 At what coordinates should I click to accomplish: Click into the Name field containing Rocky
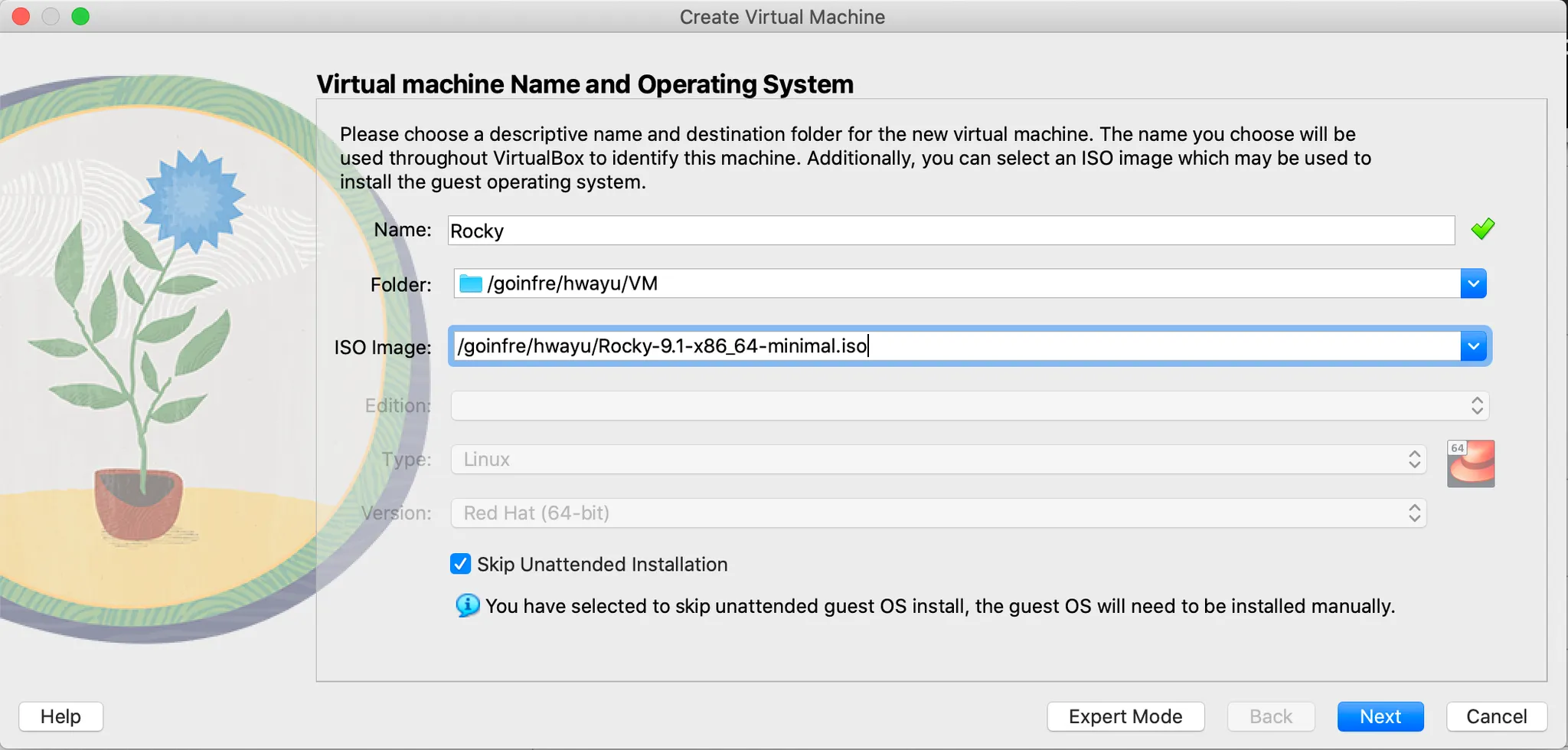tap(949, 231)
